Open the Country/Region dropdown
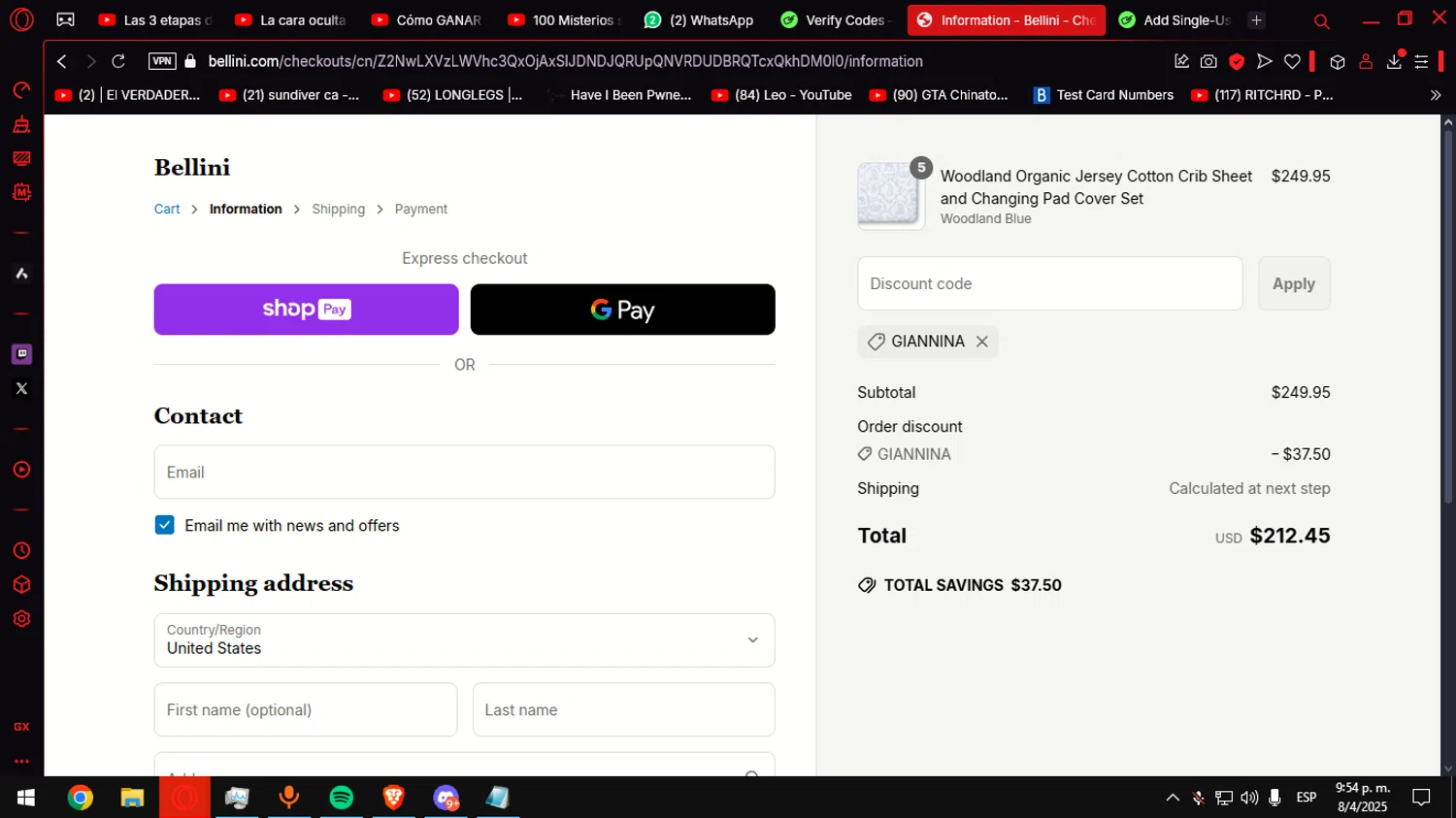Screen dimensions: 1456x818 click(464, 640)
